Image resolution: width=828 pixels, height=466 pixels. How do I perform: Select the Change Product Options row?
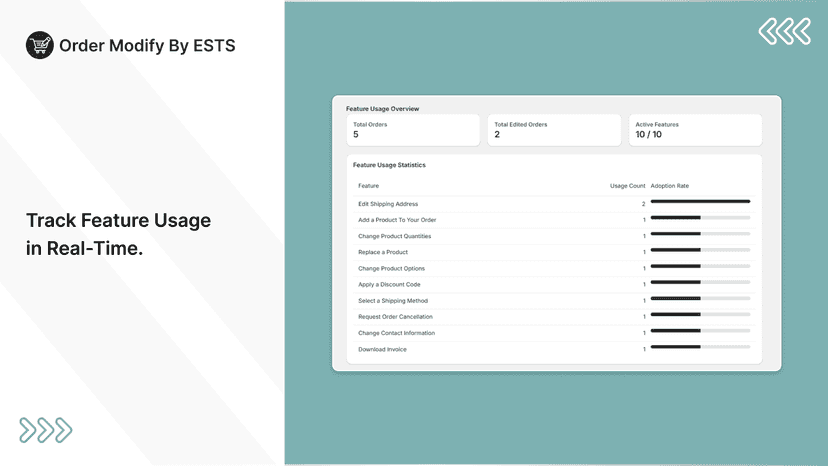[554, 268]
